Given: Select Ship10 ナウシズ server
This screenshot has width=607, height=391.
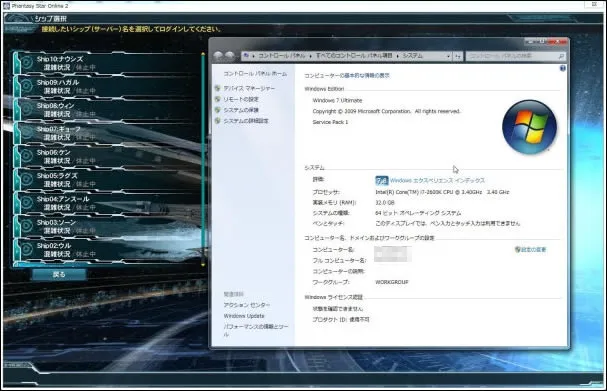Looking at the screenshot, I should coord(107,63).
